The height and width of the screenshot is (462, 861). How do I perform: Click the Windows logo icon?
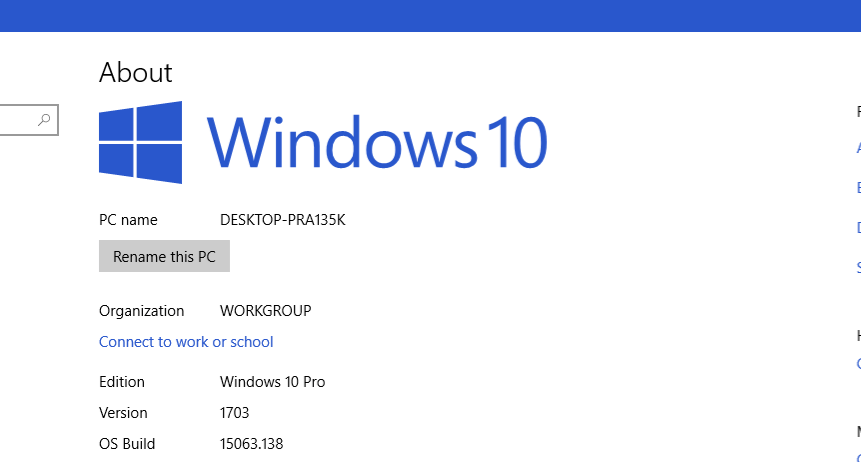point(141,142)
